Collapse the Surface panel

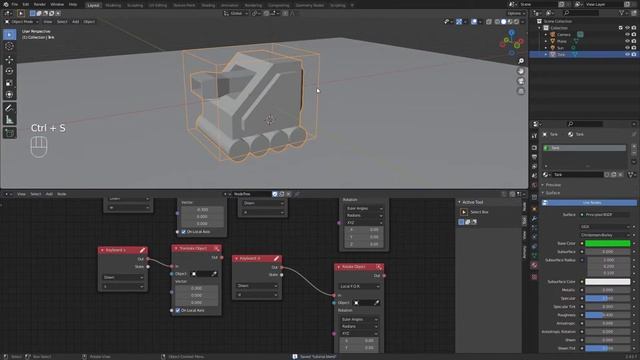[553, 193]
